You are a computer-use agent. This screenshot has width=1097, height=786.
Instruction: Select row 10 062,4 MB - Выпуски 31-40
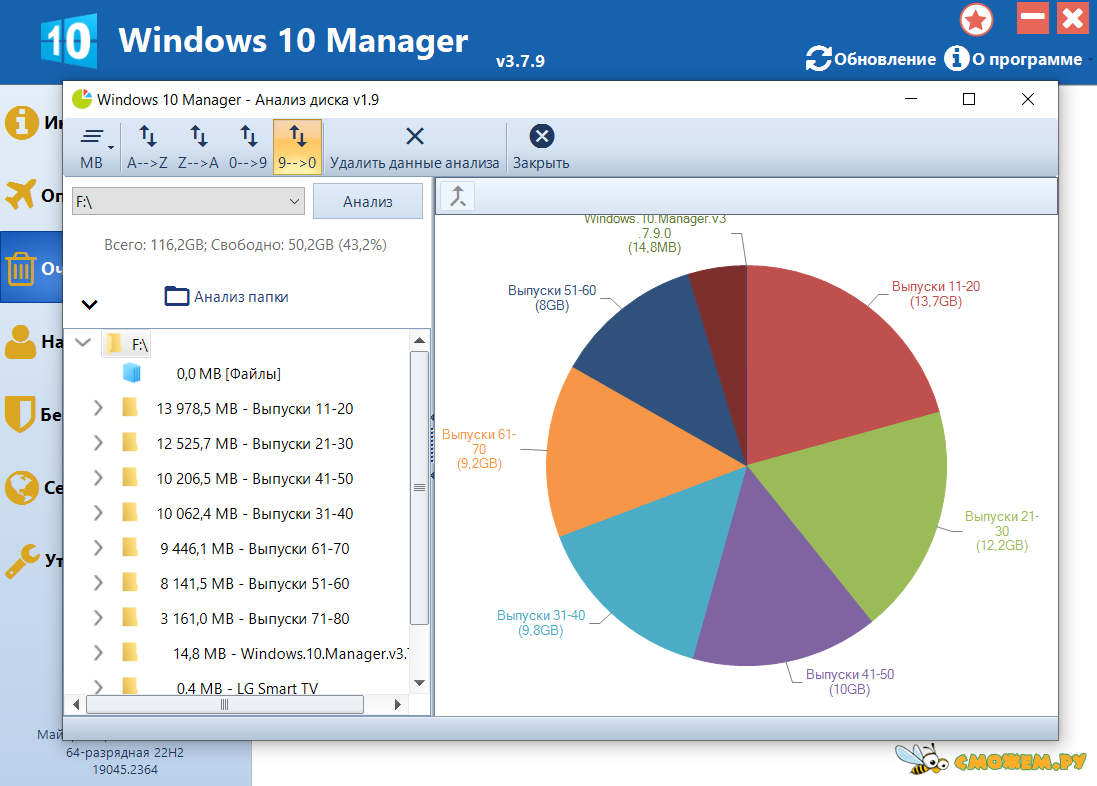coord(255,514)
